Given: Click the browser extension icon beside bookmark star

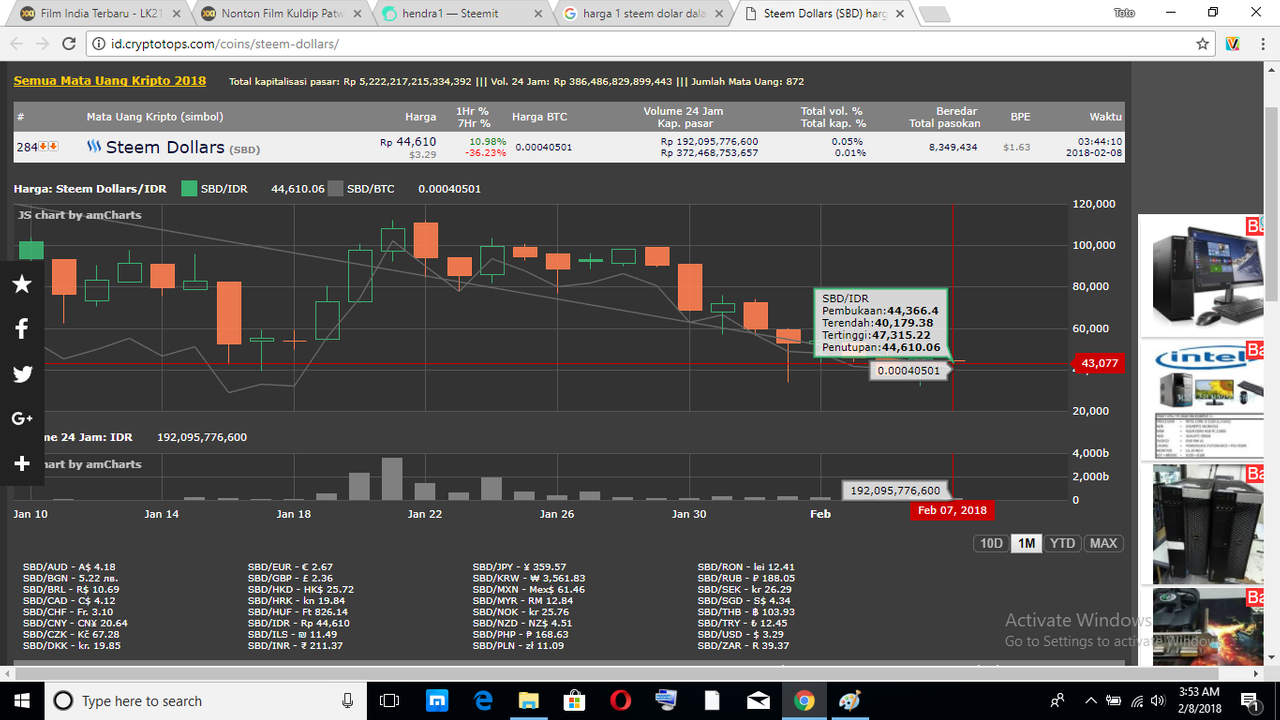Looking at the screenshot, I should pos(1233,44).
